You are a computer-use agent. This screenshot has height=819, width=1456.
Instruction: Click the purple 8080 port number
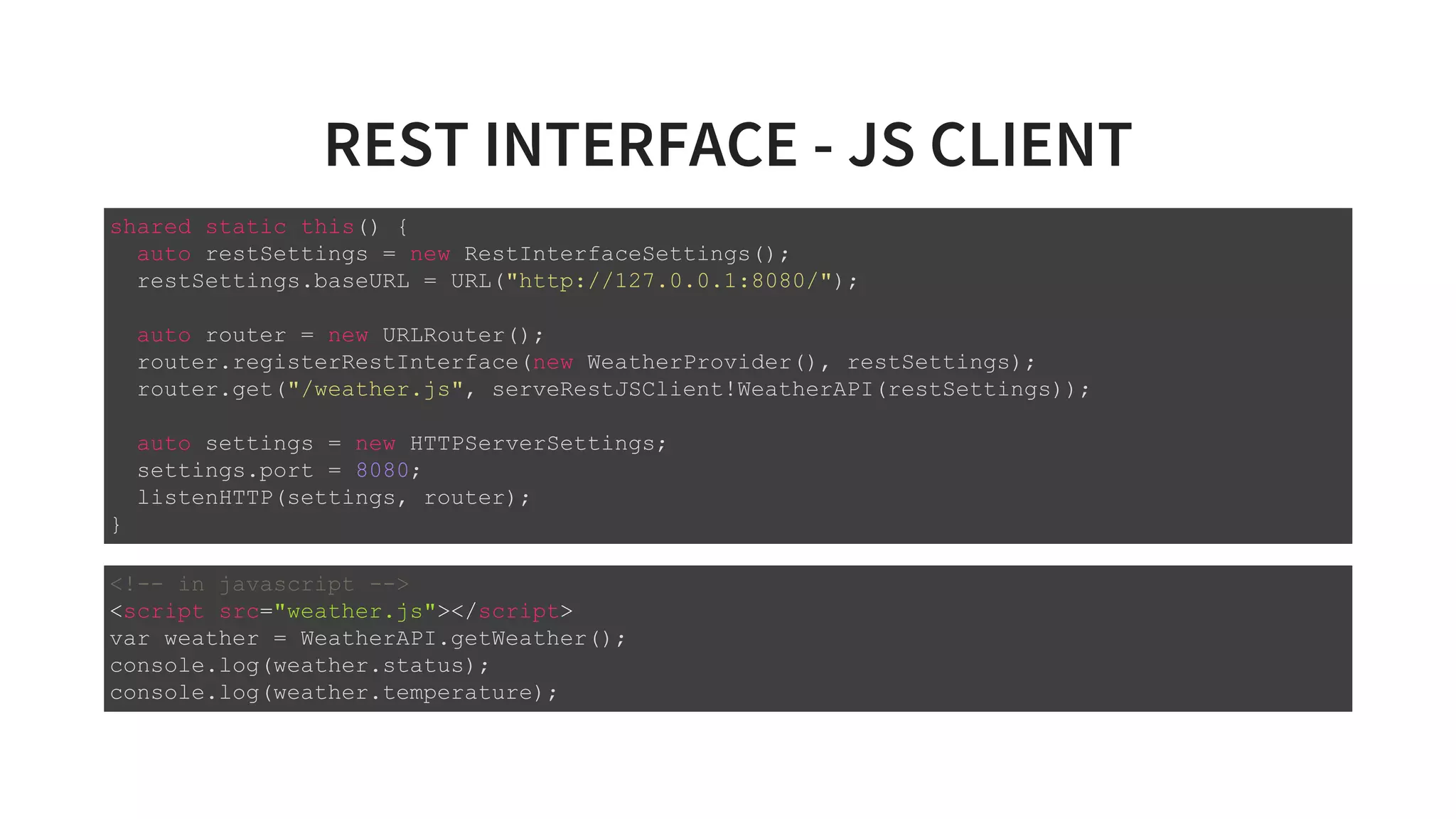pyautogui.click(x=382, y=470)
